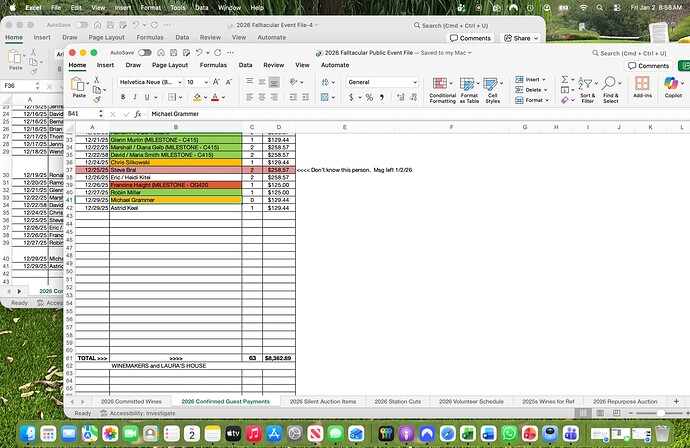Click Comments button in front window
Screen dimensions: 690x448
[x=649, y=66]
